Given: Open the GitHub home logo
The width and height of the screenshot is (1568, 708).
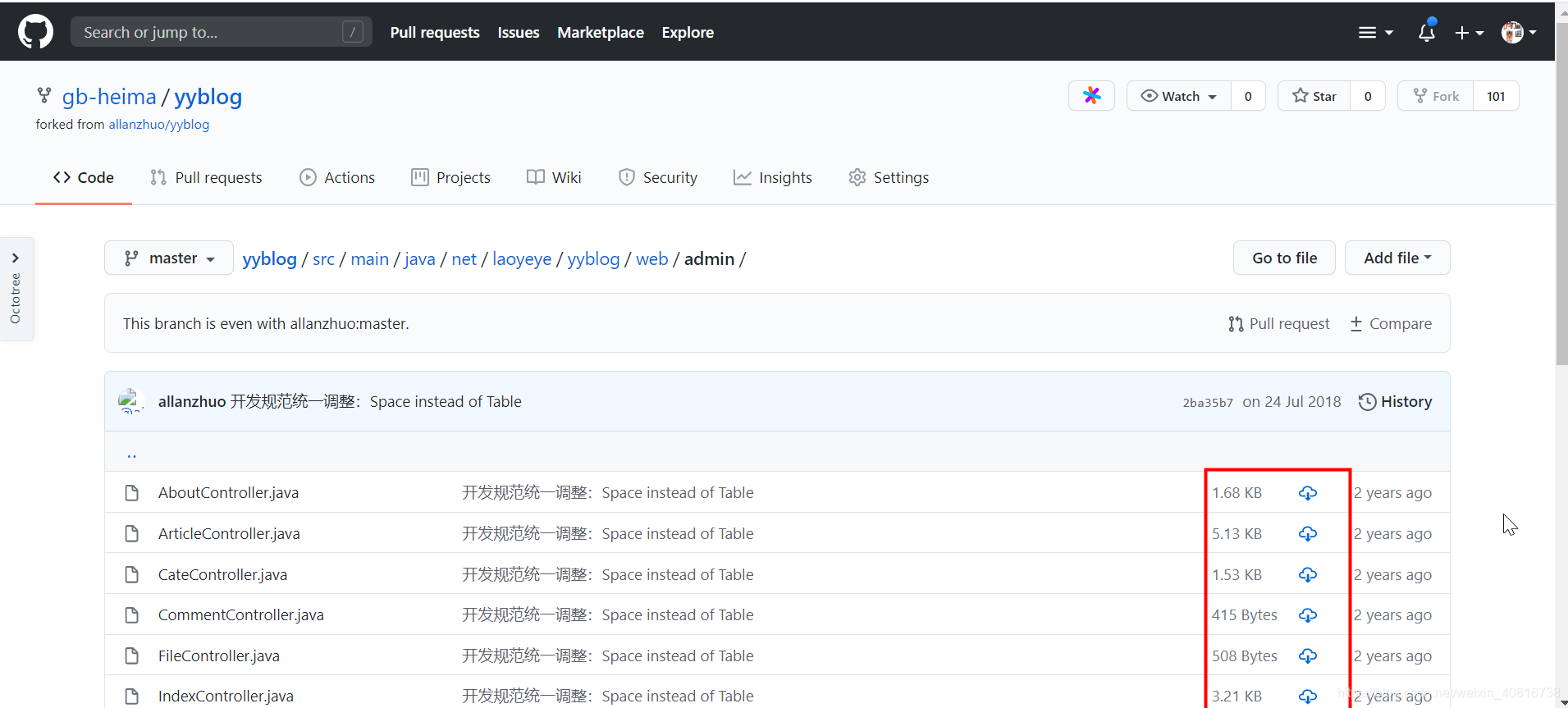Looking at the screenshot, I should coord(35,32).
